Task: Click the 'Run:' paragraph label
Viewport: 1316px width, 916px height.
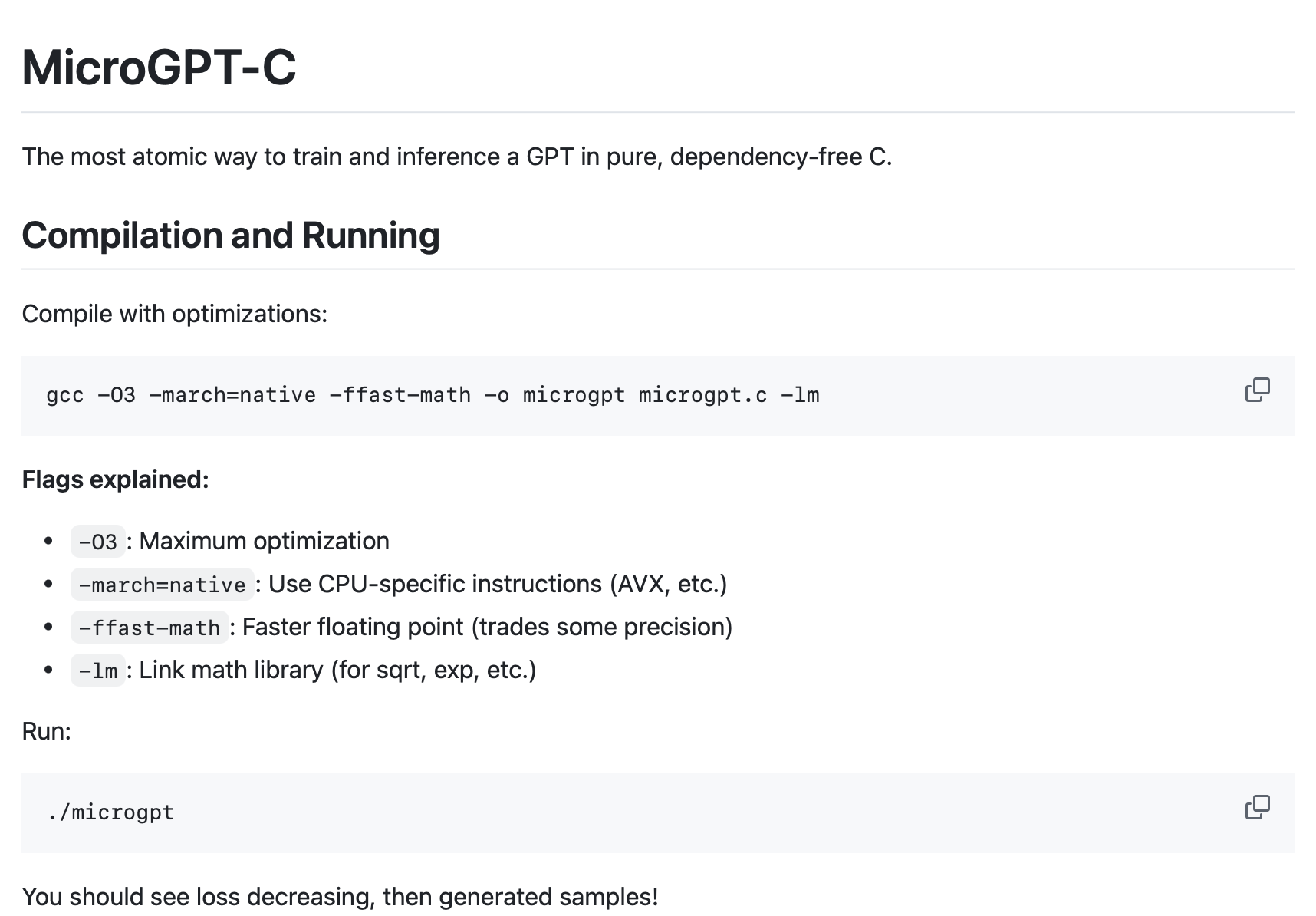Action: pos(46,731)
